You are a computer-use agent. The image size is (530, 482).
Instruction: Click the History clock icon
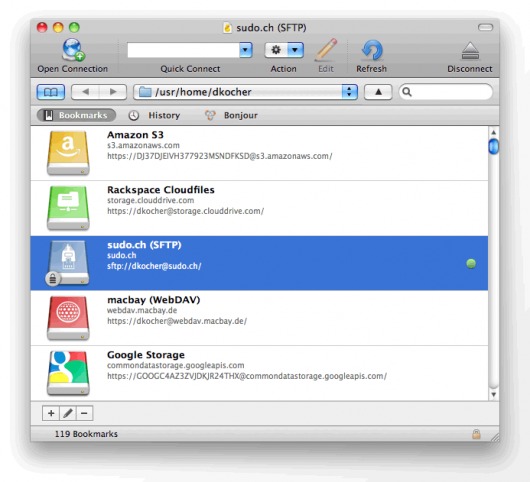tap(134, 116)
